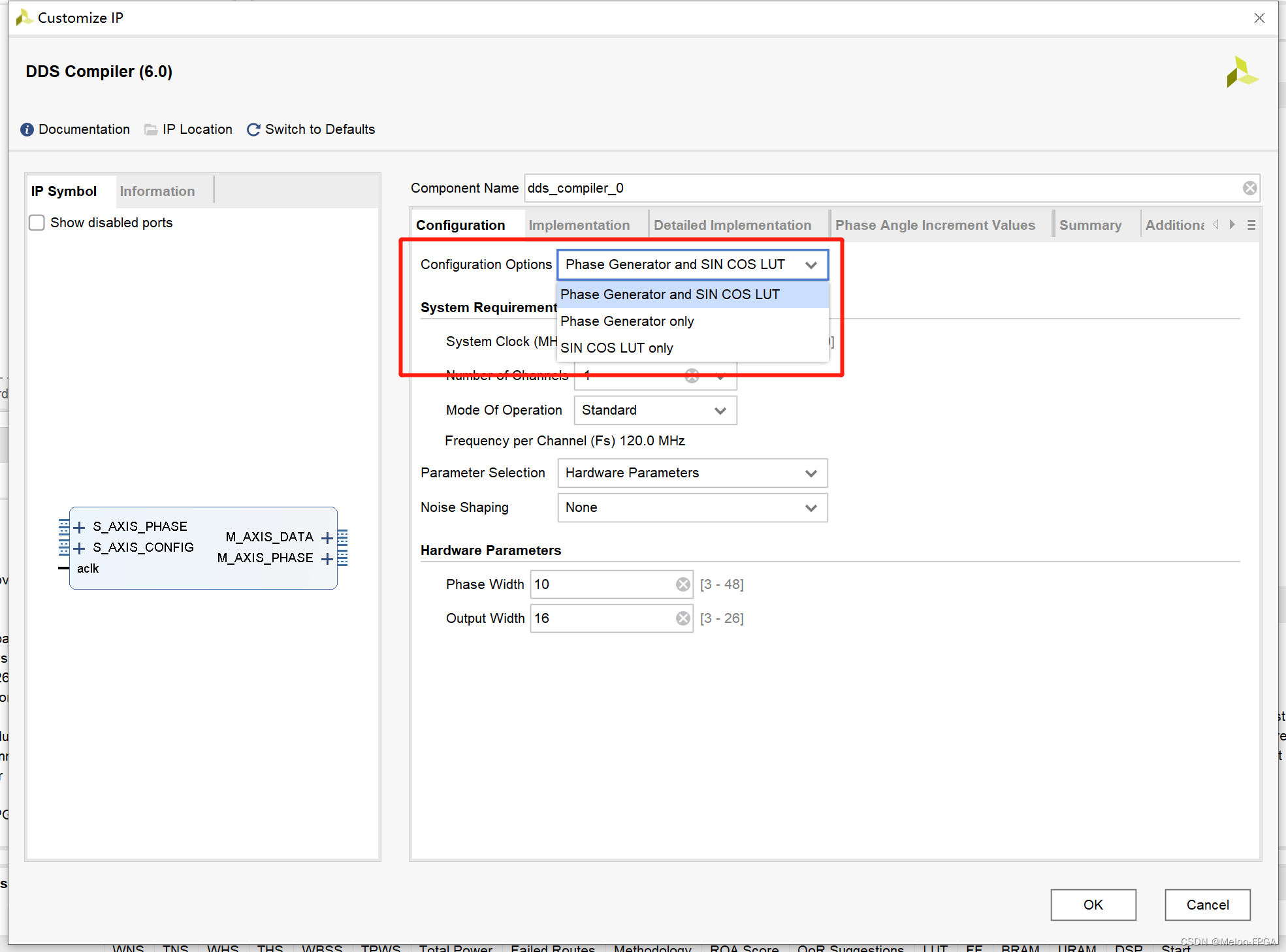Click Frequency per Channel 120.0 MHz text
The width and height of the screenshot is (1286, 952).
[565, 441]
